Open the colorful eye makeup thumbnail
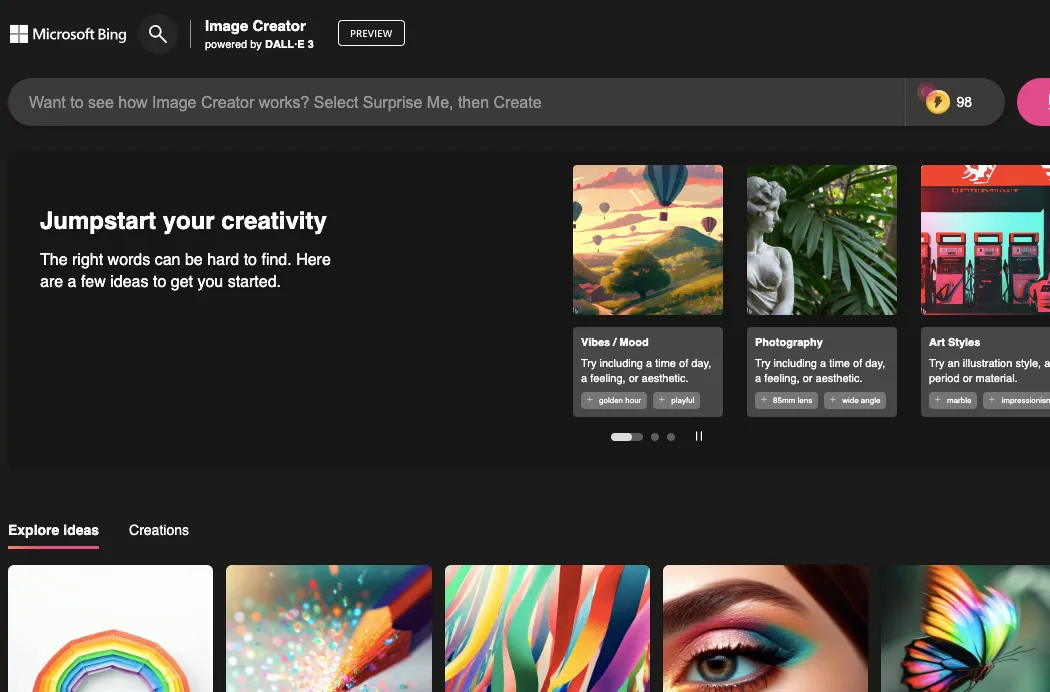 (x=765, y=628)
